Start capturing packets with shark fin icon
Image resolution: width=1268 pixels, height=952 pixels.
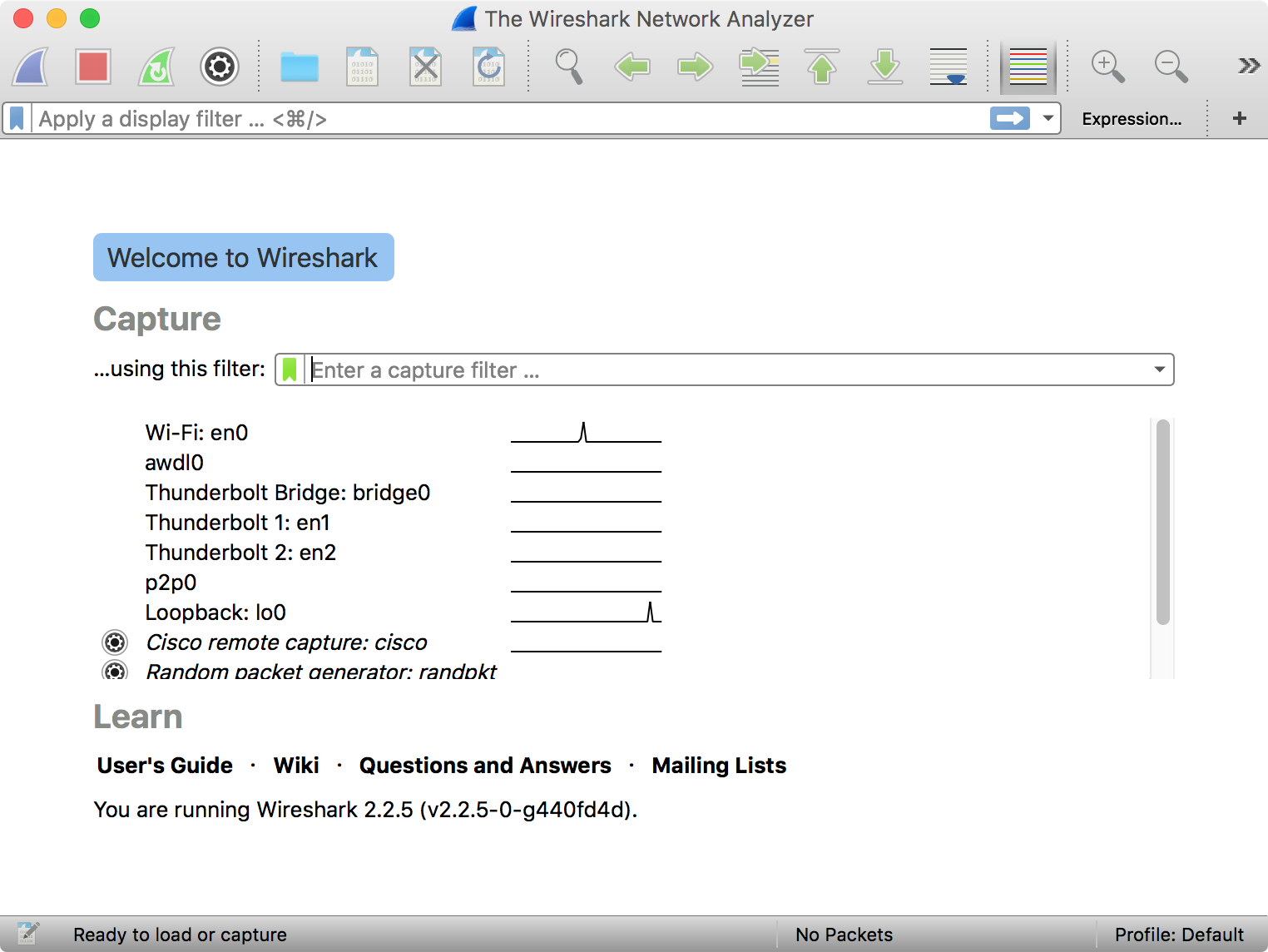(31, 67)
